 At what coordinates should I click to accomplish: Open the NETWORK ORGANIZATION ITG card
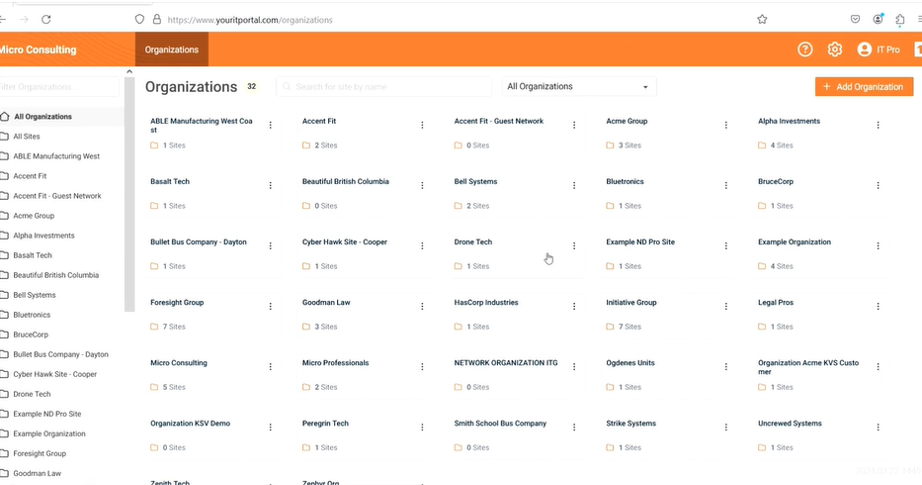click(x=506, y=363)
